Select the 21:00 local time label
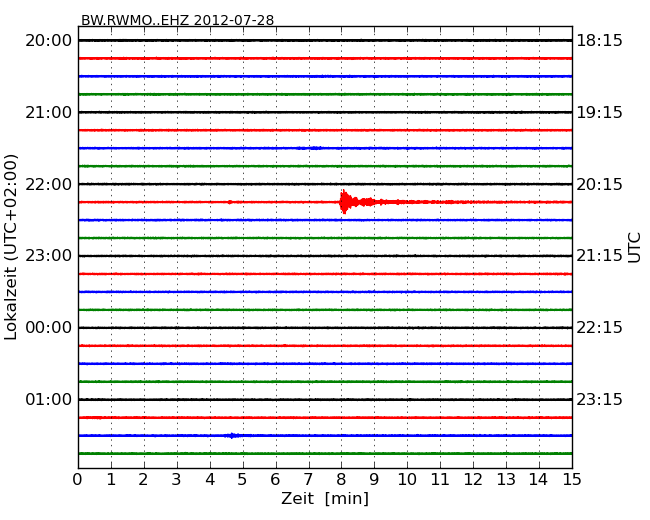 pyautogui.click(x=49, y=112)
